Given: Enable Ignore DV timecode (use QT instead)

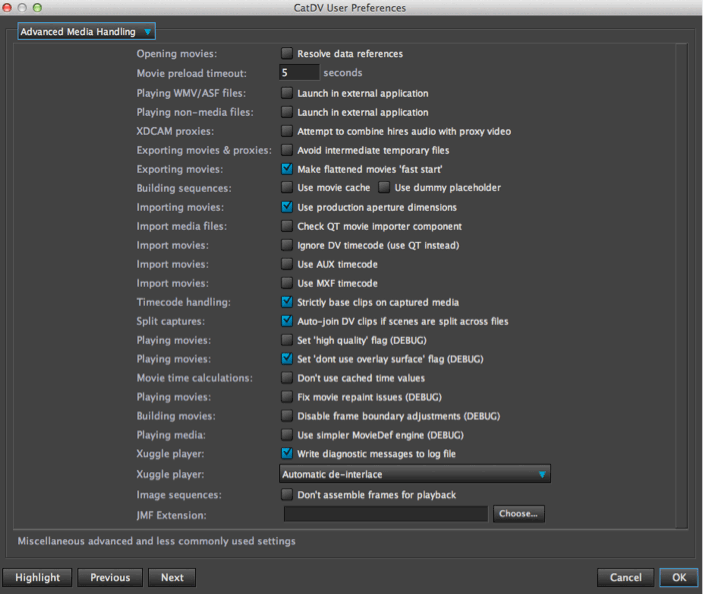Looking at the screenshot, I should pyautogui.click(x=287, y=245).
